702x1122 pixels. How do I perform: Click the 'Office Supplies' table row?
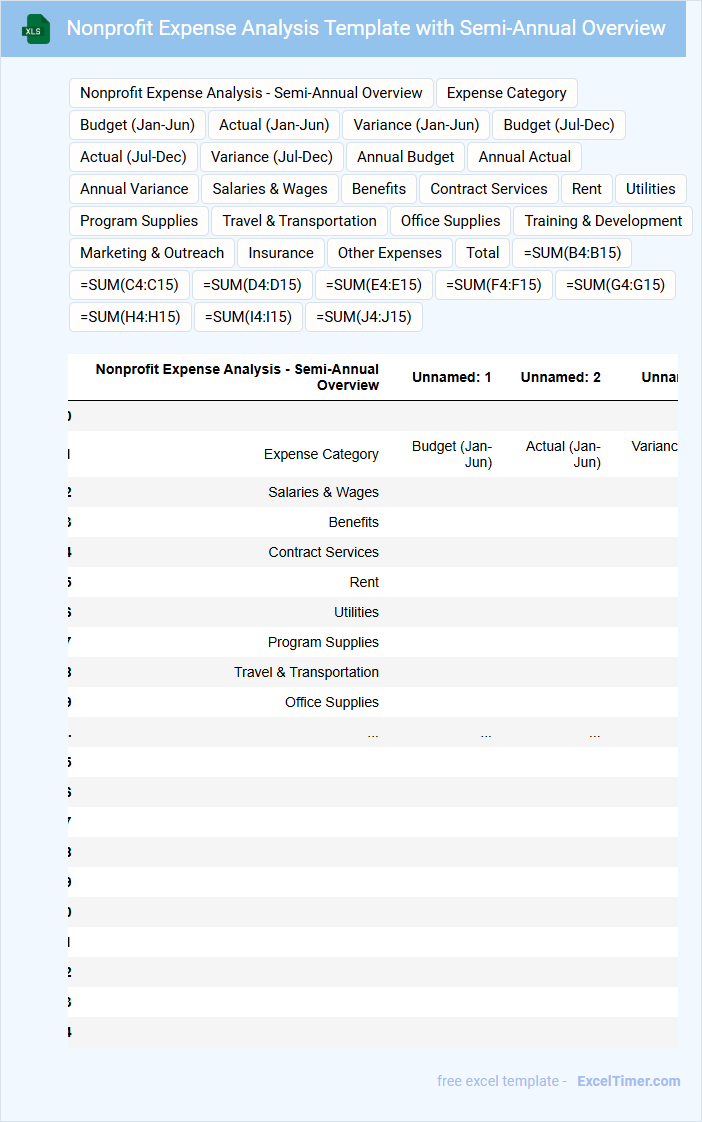tap(373, 703)
